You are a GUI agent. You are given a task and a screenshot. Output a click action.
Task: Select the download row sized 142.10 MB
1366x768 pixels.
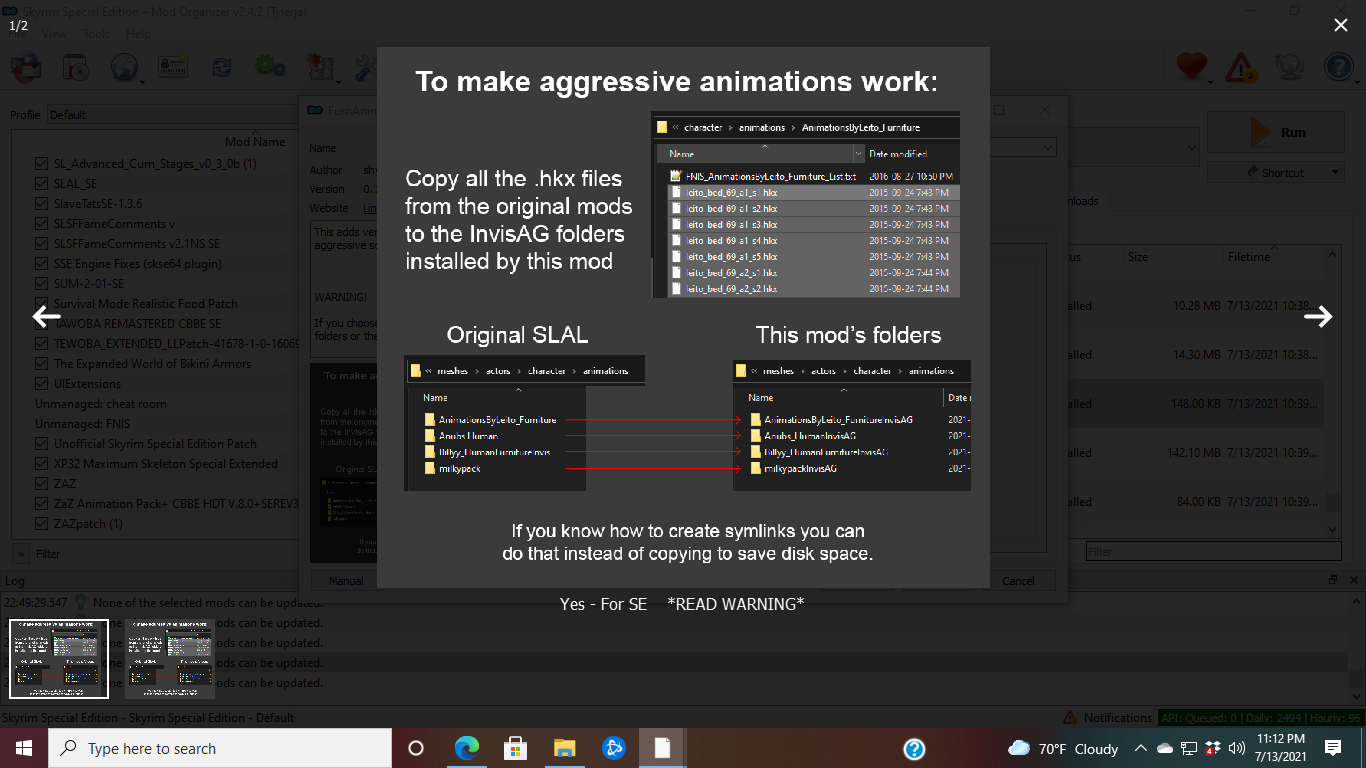[1195, 453]
